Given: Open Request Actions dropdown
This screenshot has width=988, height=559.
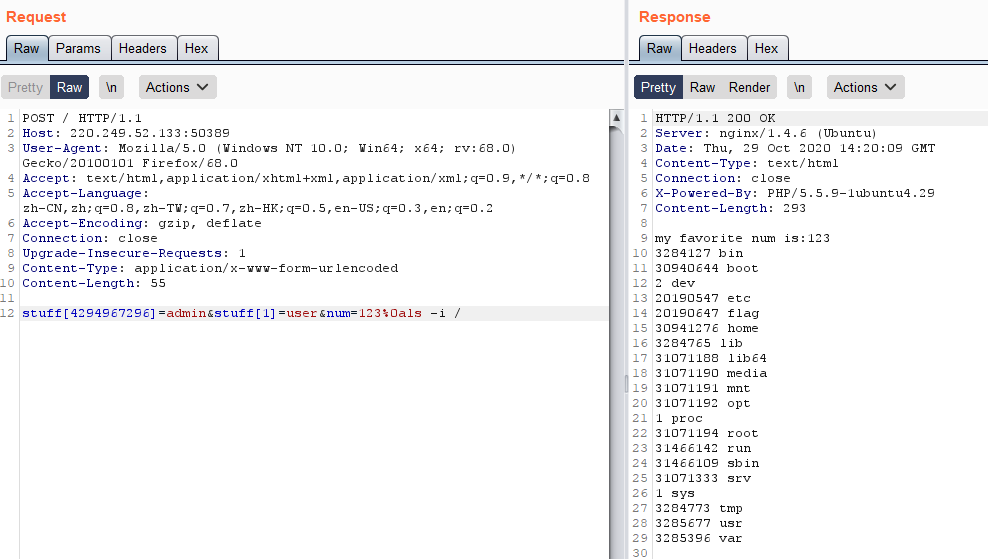Looking at the screenshot, I should (x=178, y=88).
